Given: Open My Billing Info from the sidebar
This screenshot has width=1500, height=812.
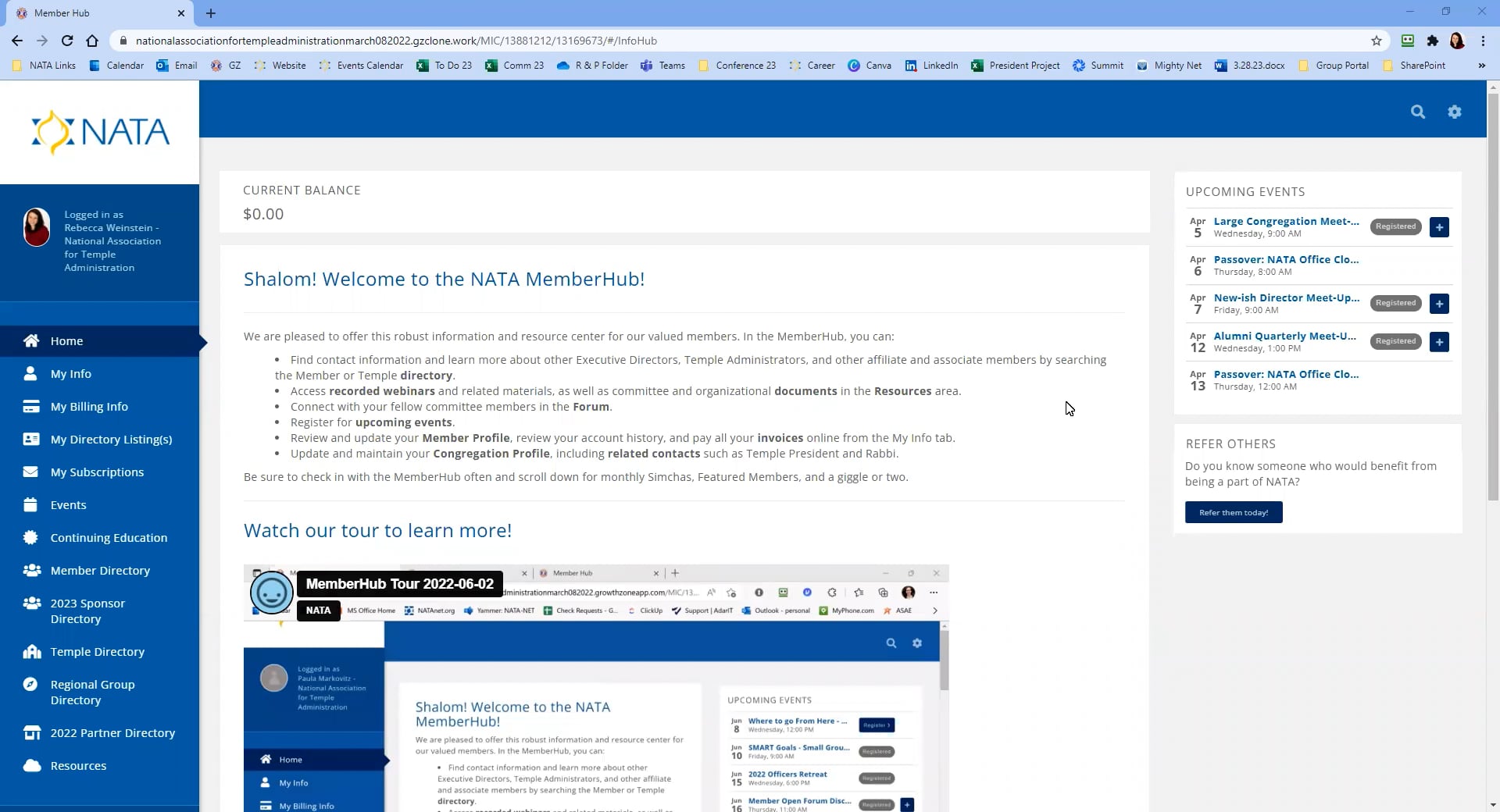Looking at the screenshot, I should click(89, 406).
